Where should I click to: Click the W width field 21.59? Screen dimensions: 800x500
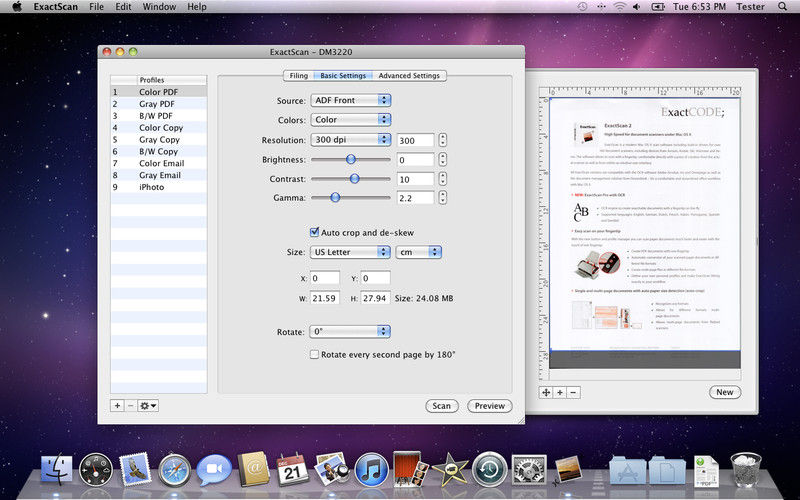[x=324, y=298]
